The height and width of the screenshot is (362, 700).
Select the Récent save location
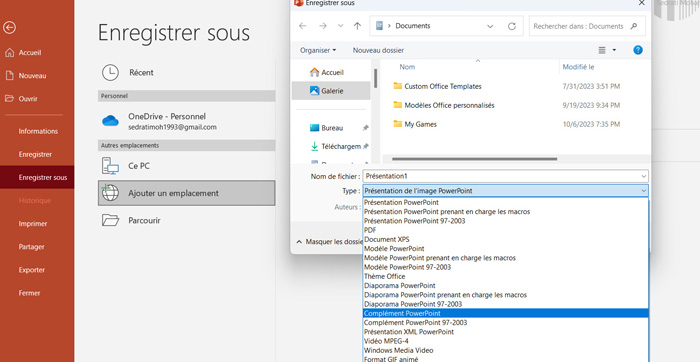[x=186, y=72]
